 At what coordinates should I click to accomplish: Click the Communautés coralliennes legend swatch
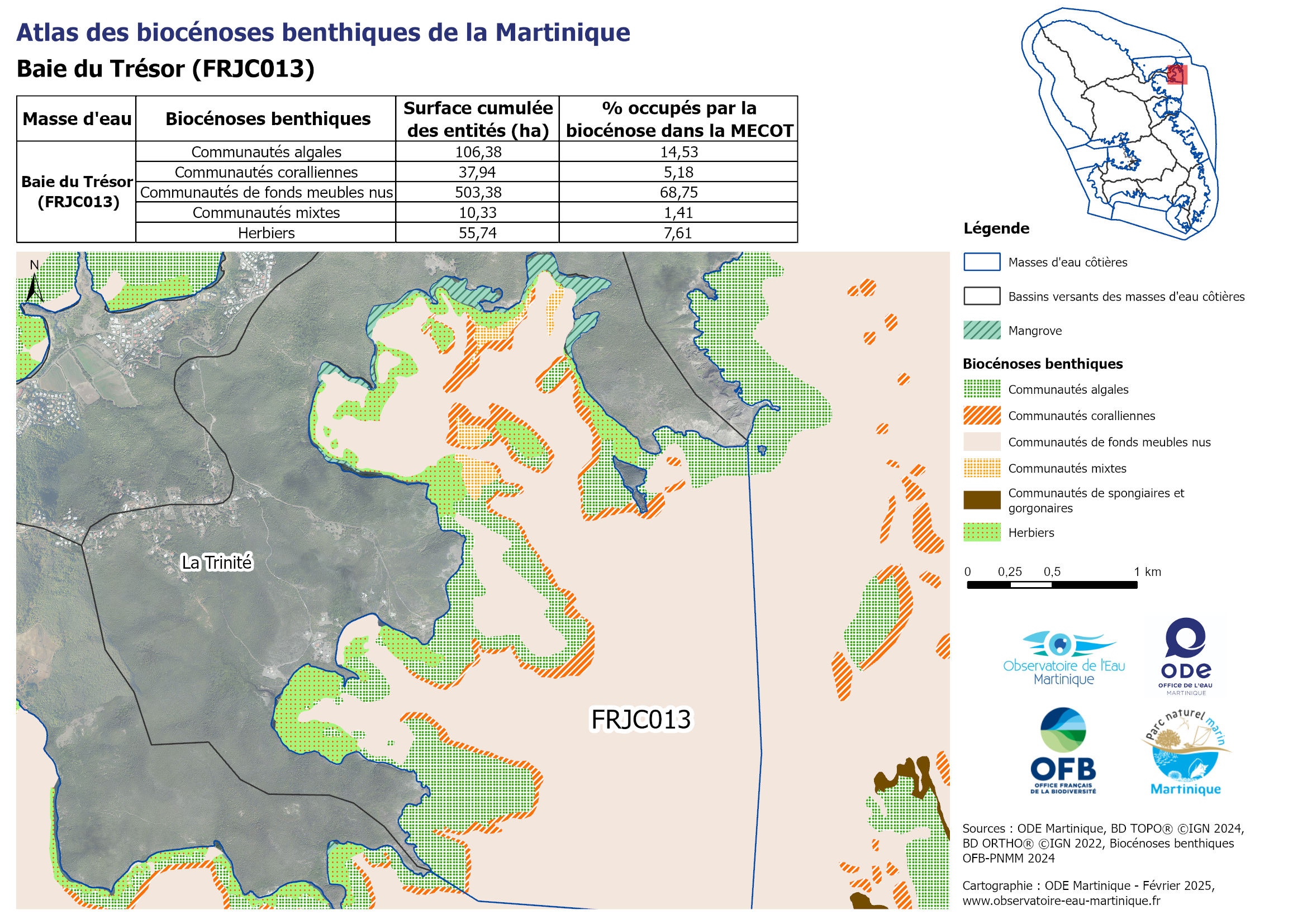point(981,415)
